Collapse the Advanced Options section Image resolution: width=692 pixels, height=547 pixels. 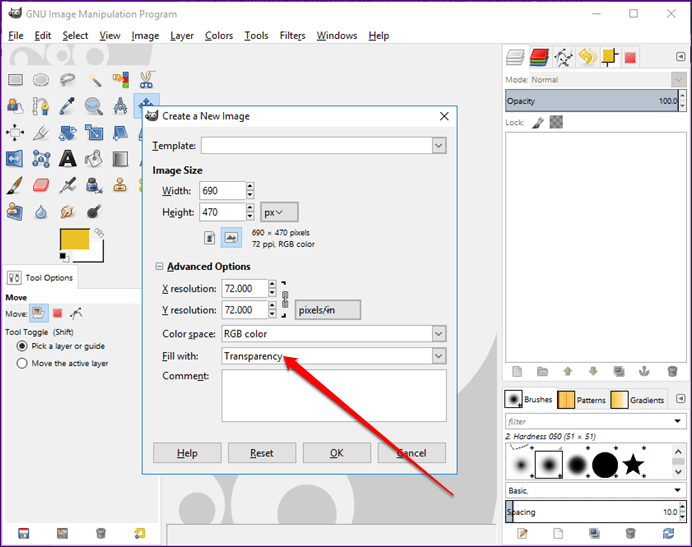click(159, 266)
